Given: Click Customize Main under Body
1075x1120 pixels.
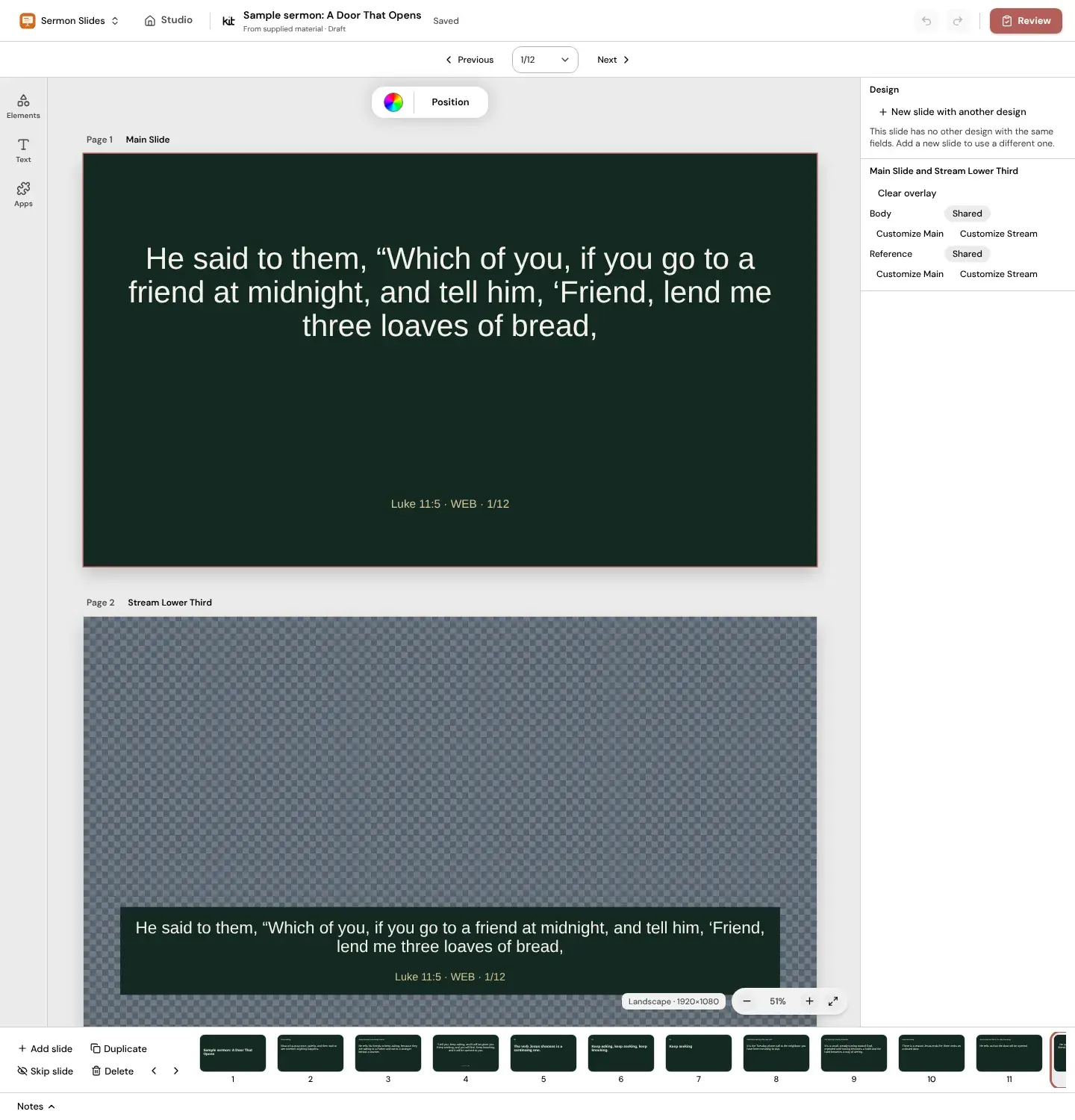Looking at the screenshot, I should point(910,234).
